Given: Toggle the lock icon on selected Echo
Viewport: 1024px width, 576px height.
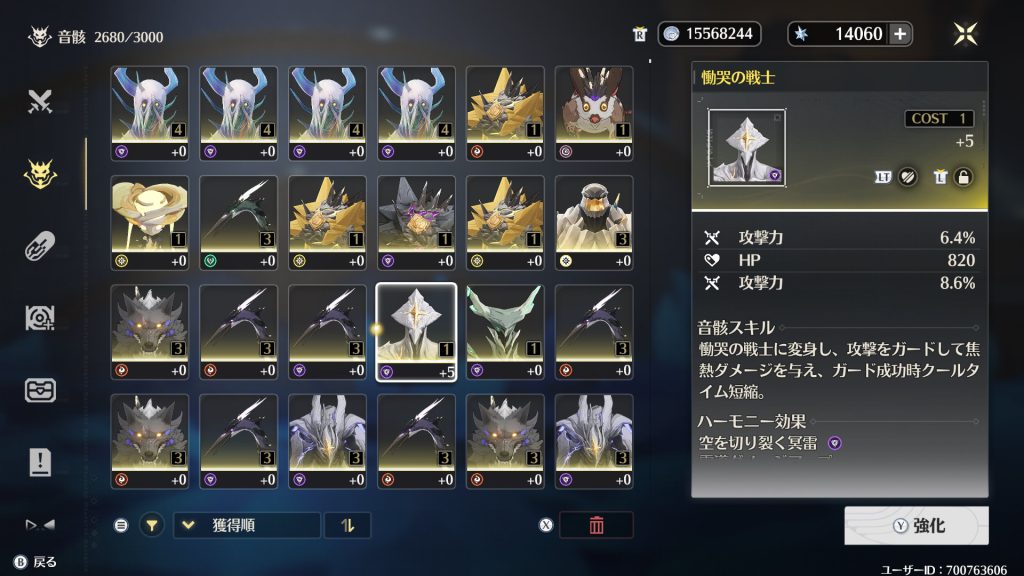Looking at the screenshot, I should [963, 177].
